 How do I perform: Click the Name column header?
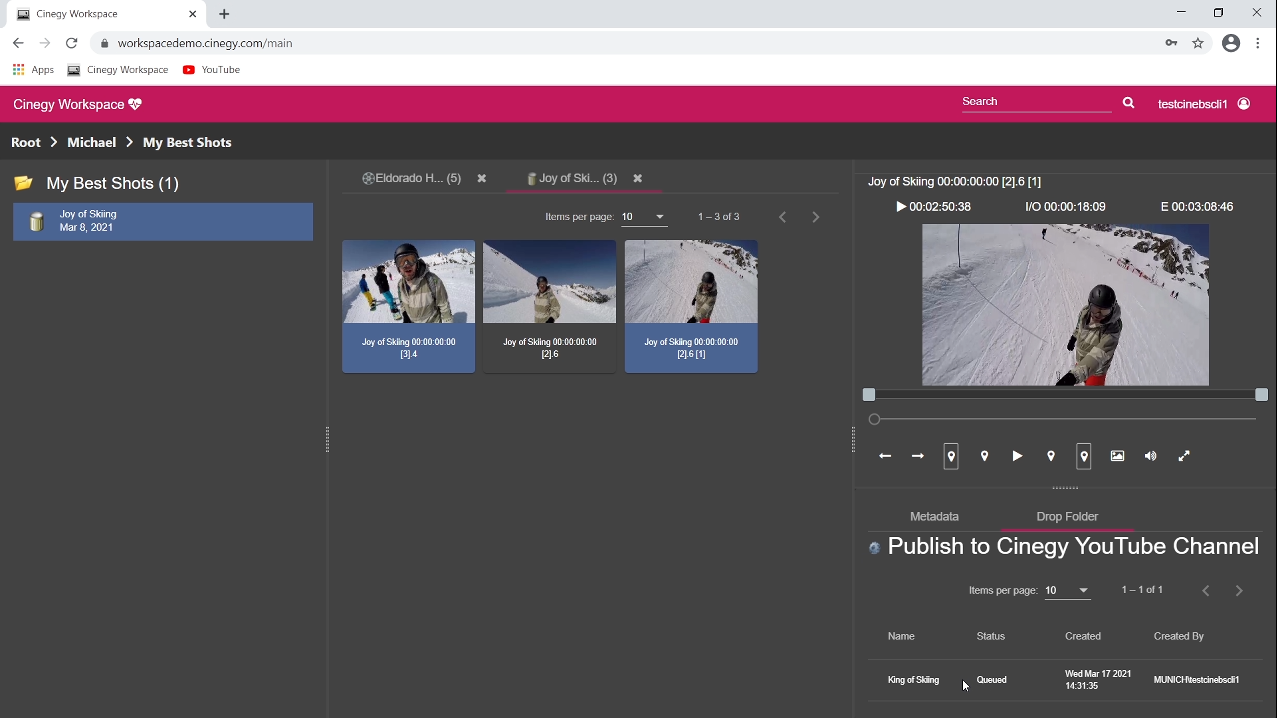pos(901,636)
